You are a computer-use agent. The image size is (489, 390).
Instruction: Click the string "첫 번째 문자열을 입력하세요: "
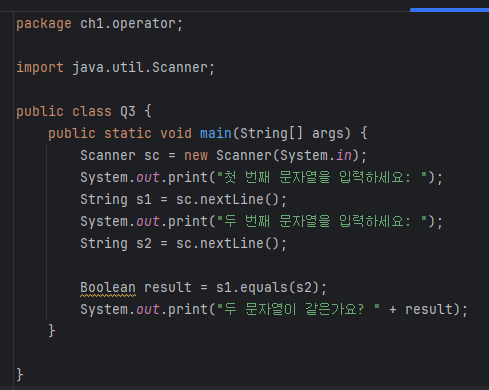pyautogui.click(x=322, y=177)
